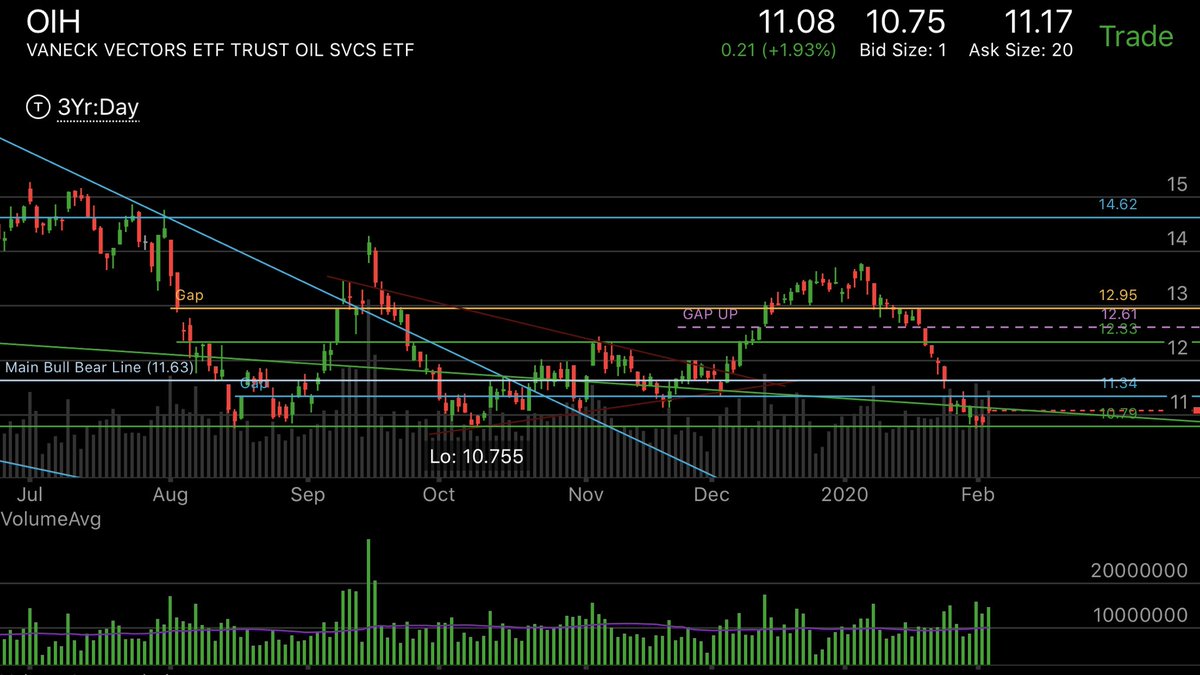Tap the last price 11.08

click(796, 21)
